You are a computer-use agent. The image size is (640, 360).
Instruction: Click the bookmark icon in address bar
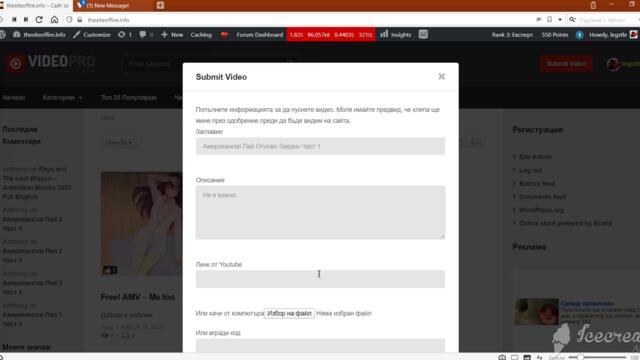[x=549, y=20]
